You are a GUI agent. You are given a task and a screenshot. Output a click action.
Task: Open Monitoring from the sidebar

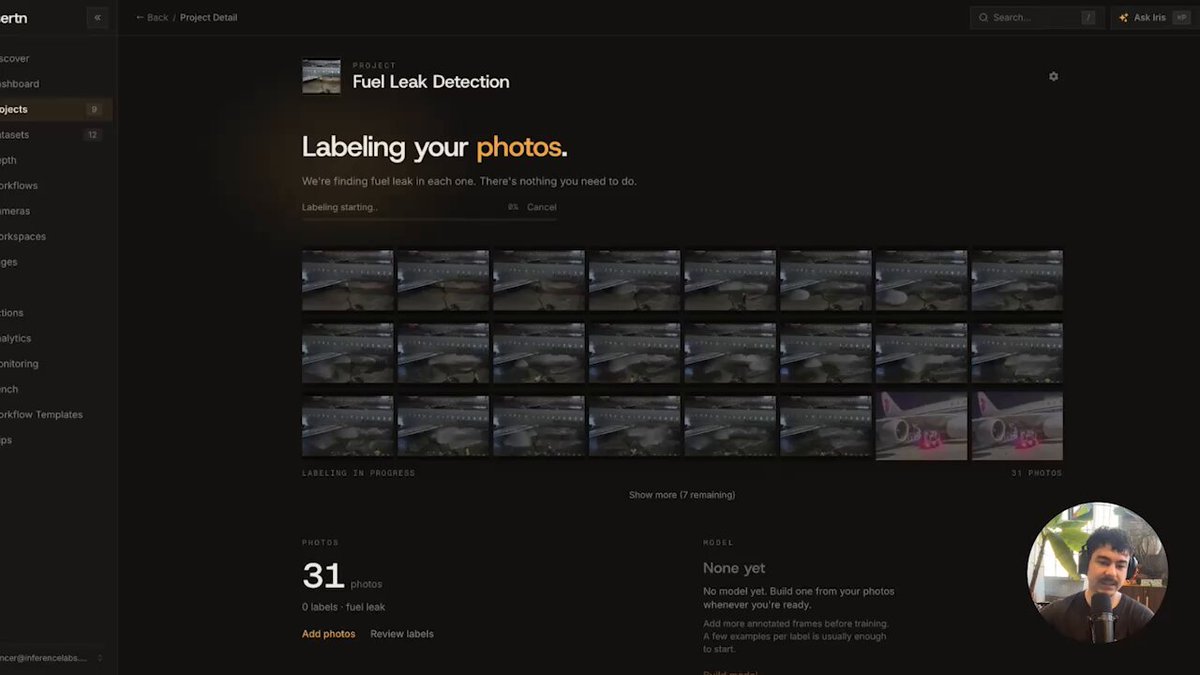[19, 364]
